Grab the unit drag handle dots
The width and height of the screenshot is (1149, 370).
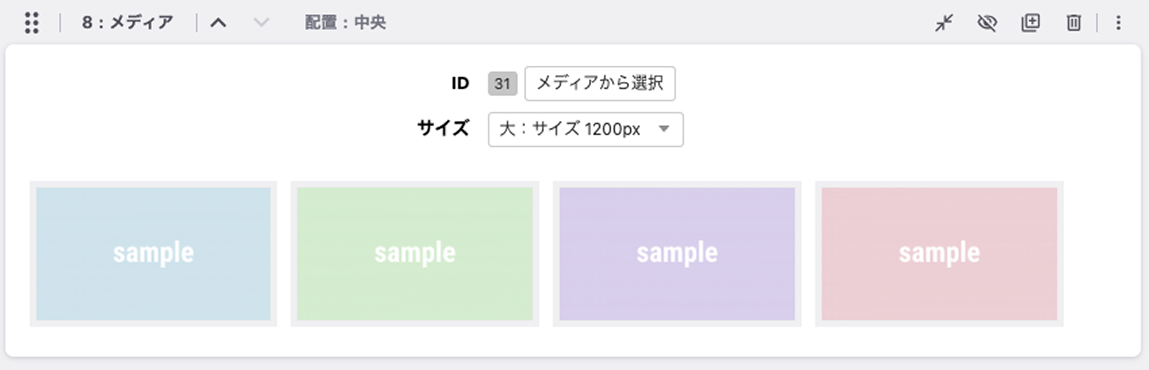tap(32, 23)
